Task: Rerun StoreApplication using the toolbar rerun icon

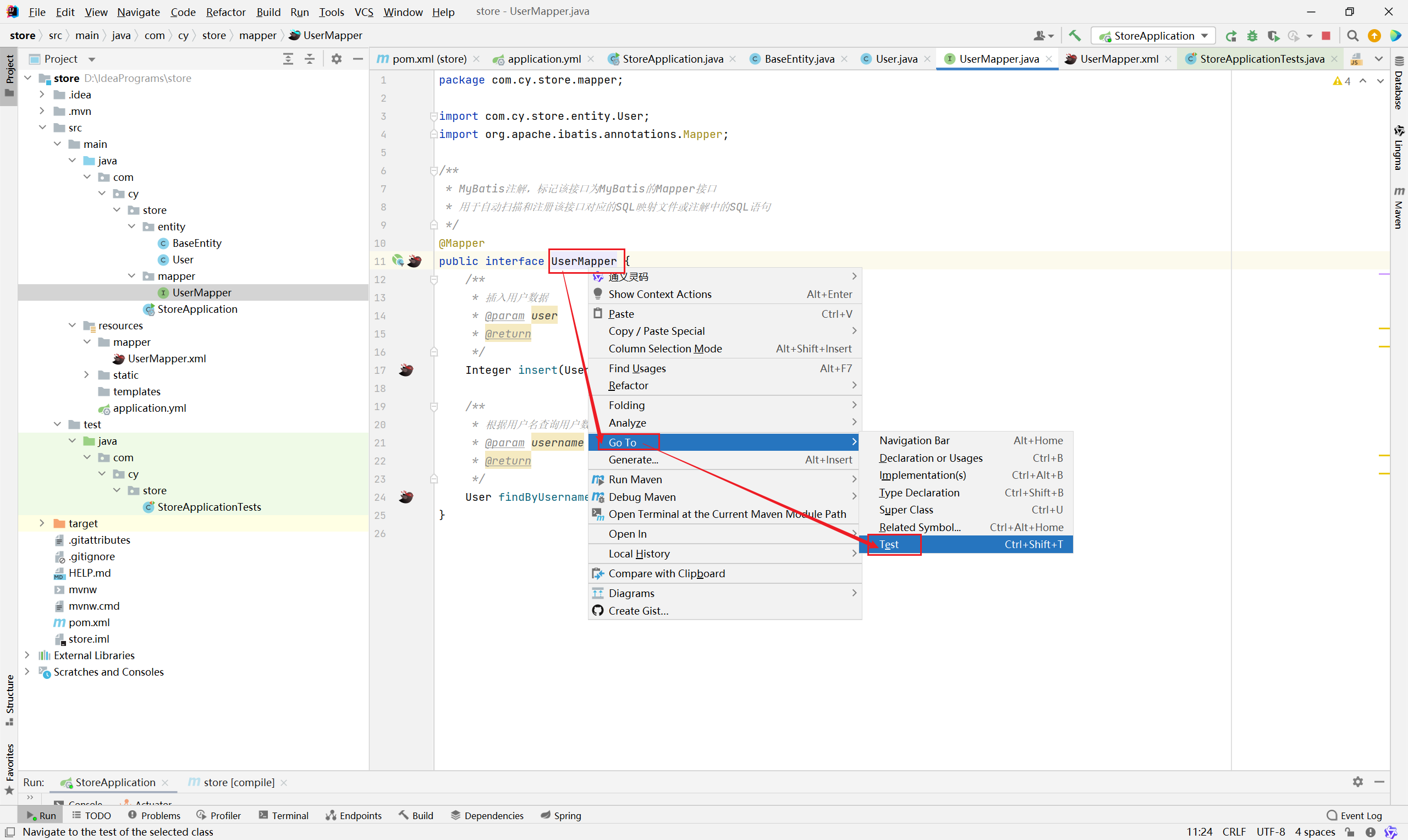Action: point(1230,36)
